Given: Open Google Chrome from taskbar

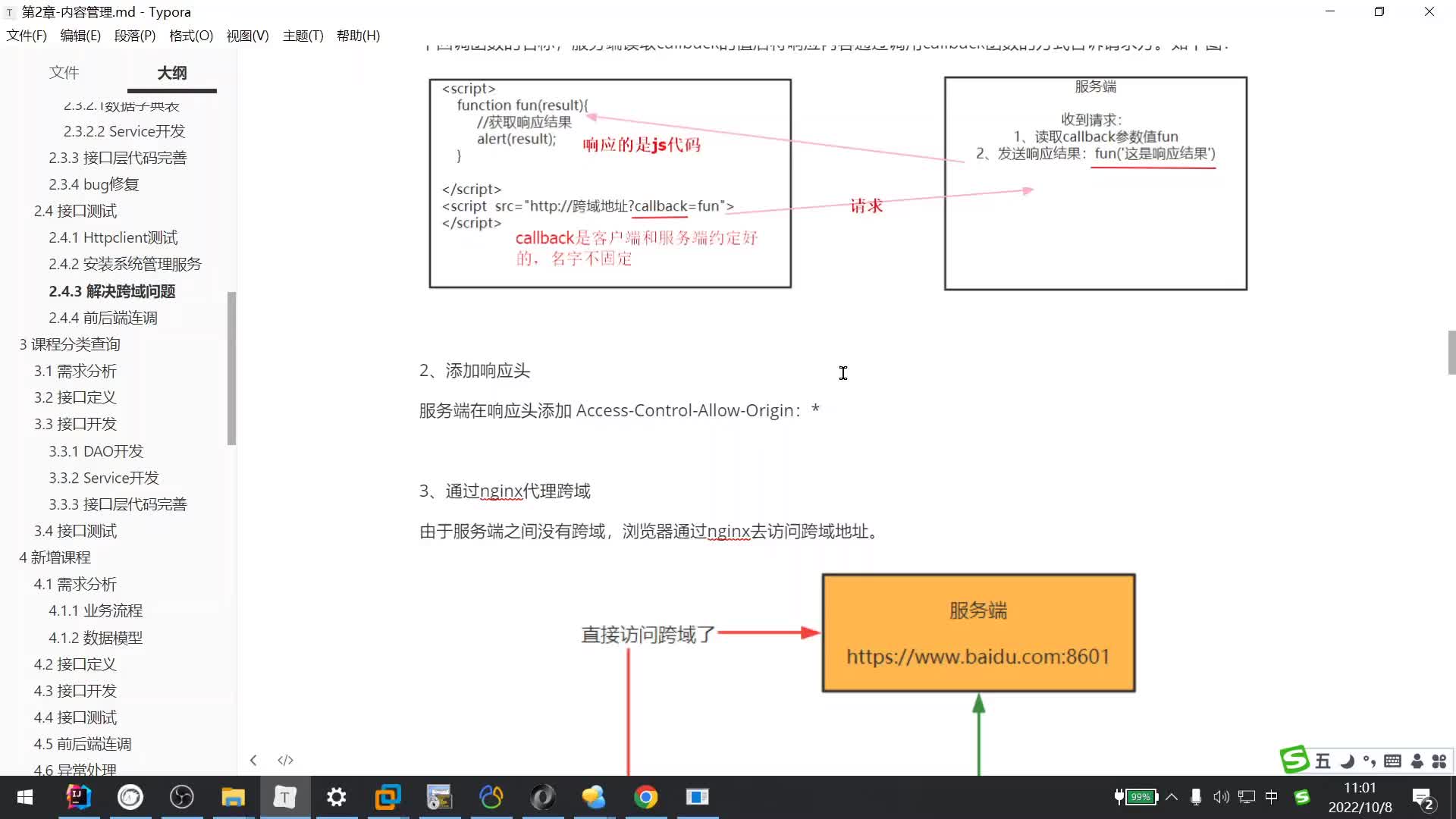Looking at the screenshot, I should coord(645,797).
